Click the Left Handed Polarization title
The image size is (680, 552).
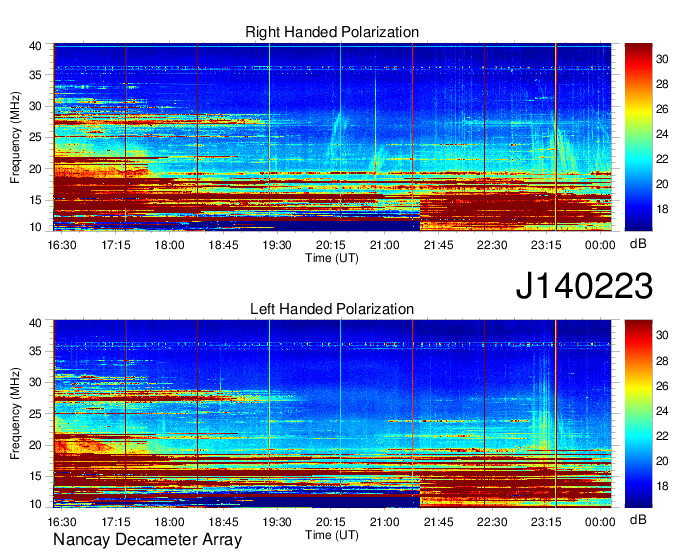point(332,309)
